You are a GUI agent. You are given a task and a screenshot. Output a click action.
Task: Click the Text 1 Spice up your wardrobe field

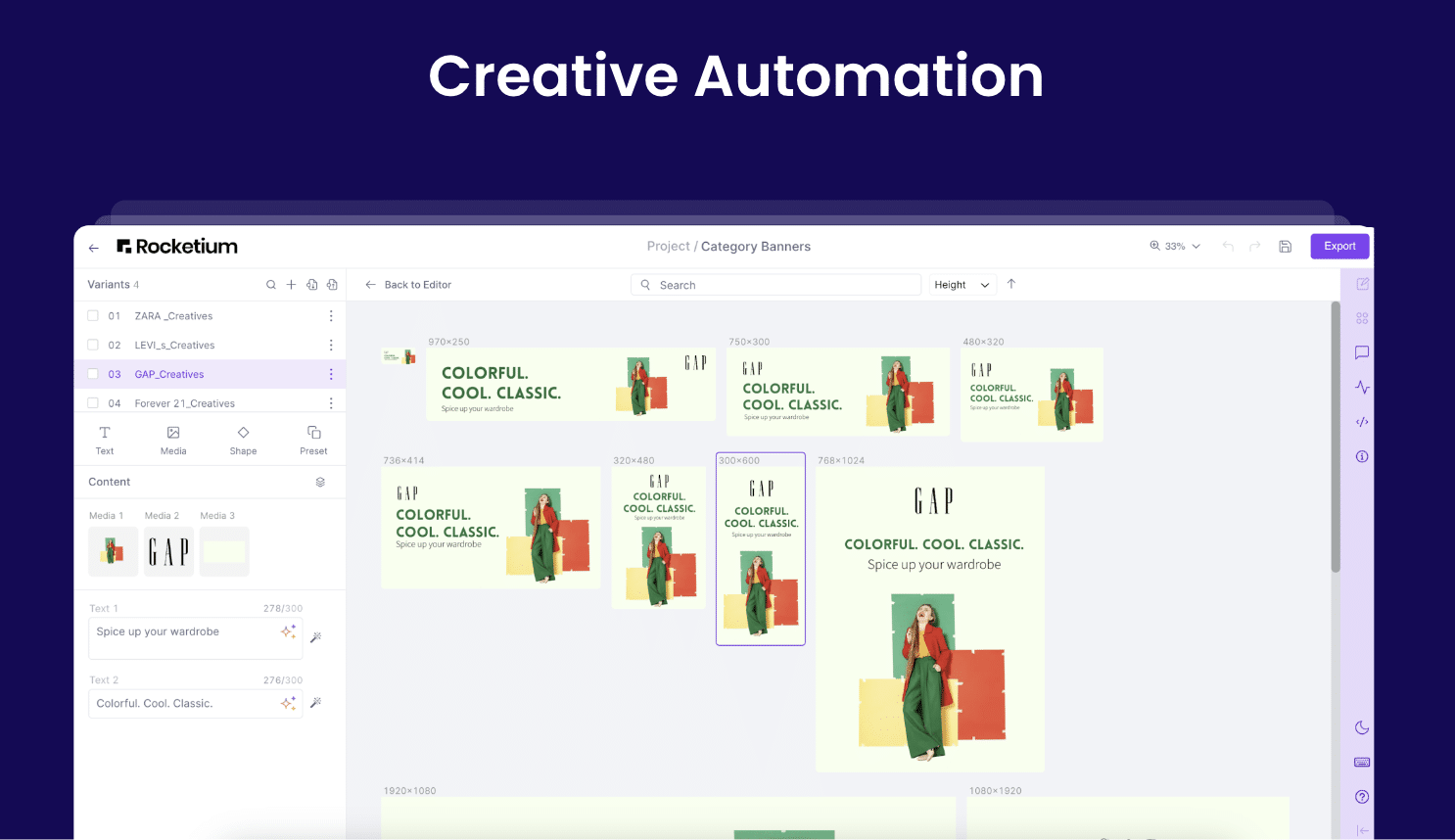195,638
